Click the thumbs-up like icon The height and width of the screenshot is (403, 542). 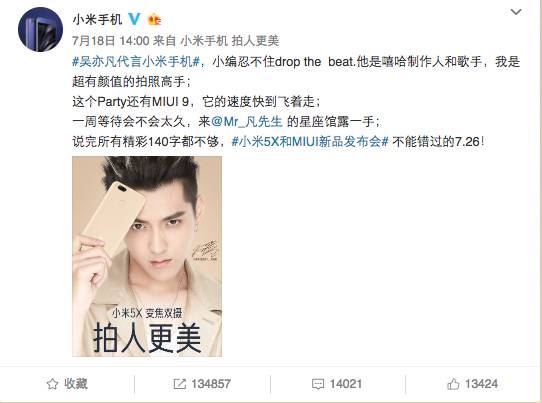(x=453, y=384)
